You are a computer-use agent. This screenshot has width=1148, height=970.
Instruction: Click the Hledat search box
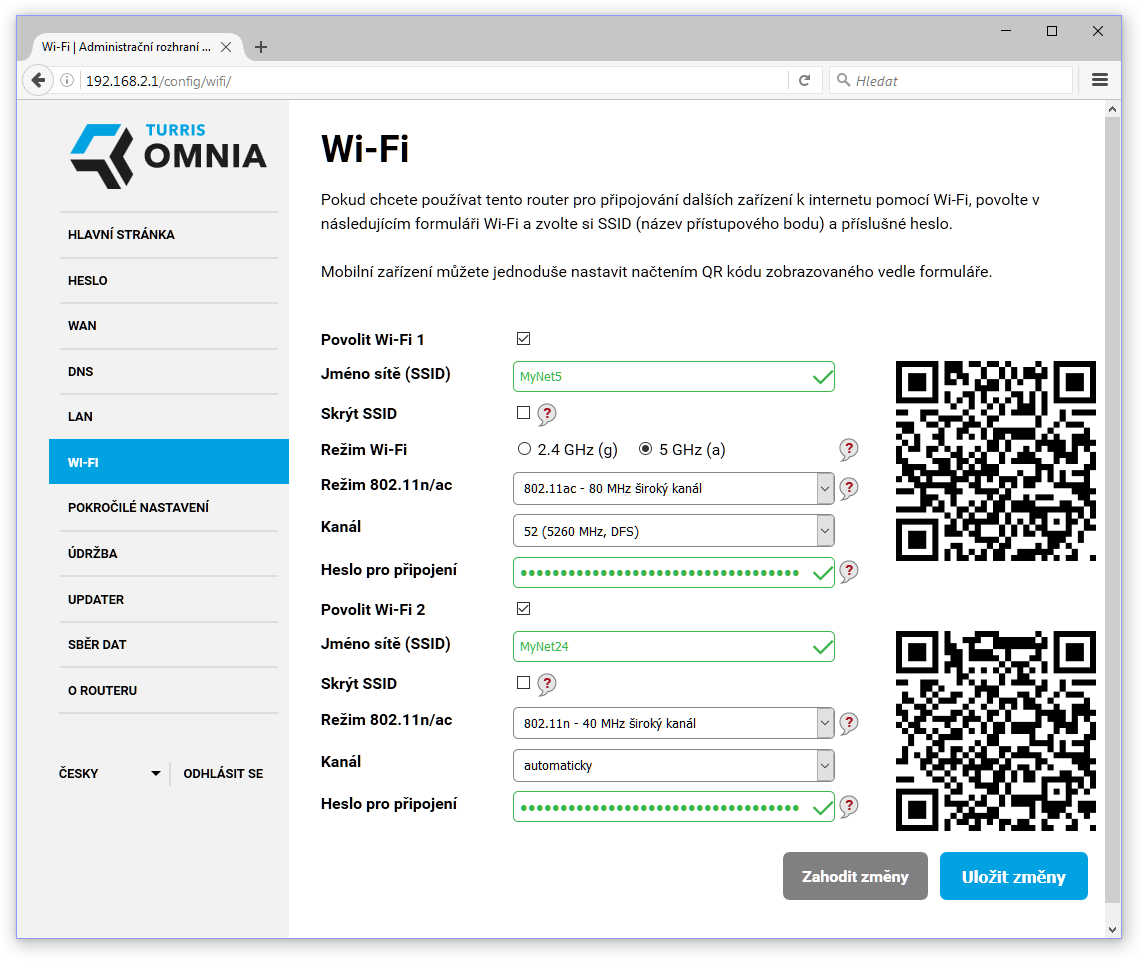point(952,81)
